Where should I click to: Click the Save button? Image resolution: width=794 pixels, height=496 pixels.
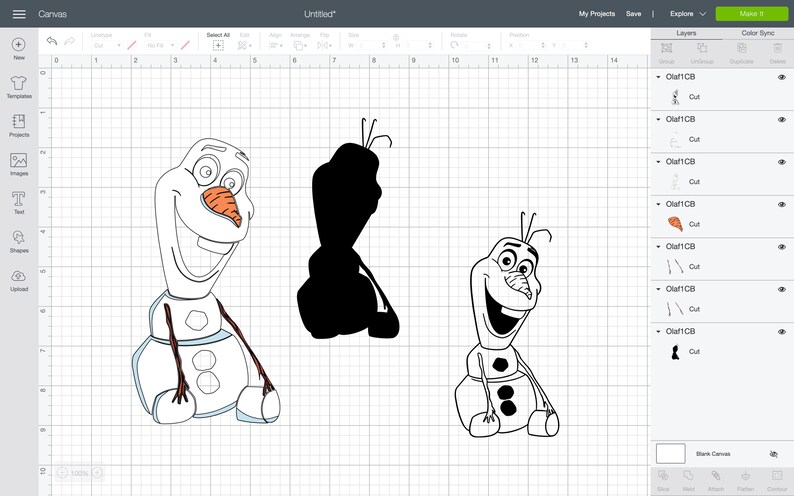[x=633, y=14]
